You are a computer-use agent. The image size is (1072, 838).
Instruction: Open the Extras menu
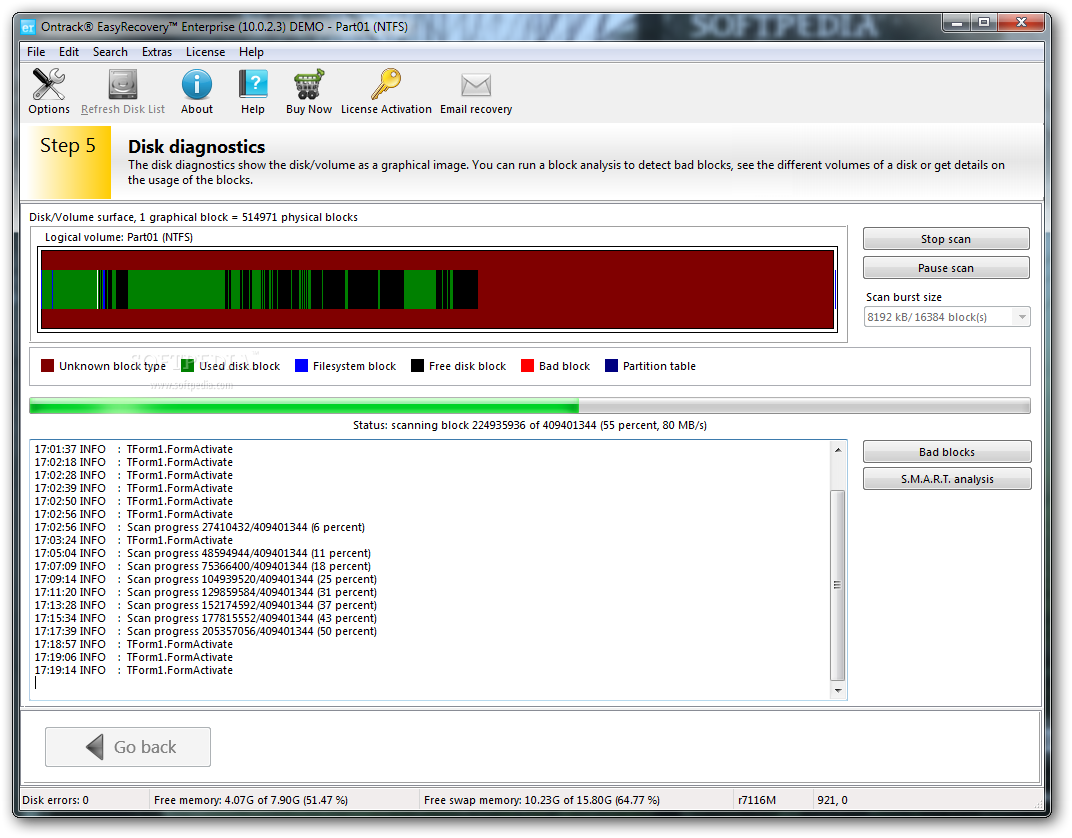pyautogui.click(x=157, y=52)
